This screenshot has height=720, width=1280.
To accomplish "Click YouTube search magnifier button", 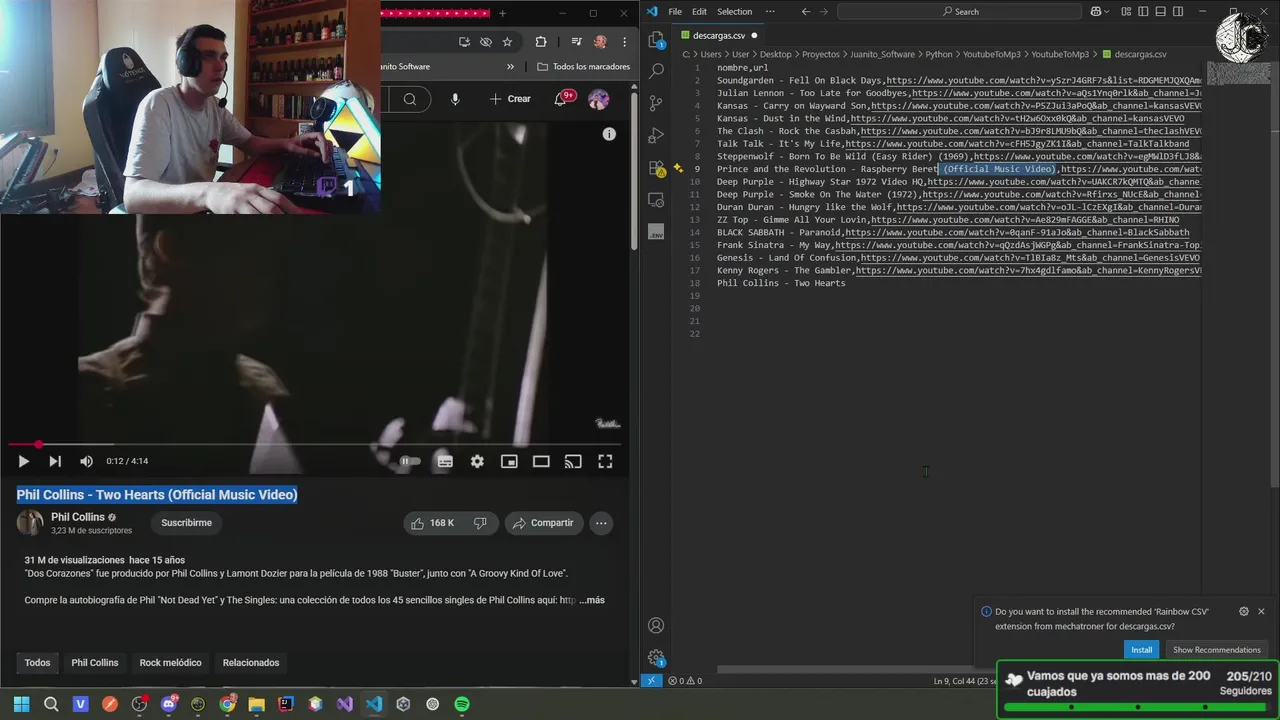I will click(409, 99).
